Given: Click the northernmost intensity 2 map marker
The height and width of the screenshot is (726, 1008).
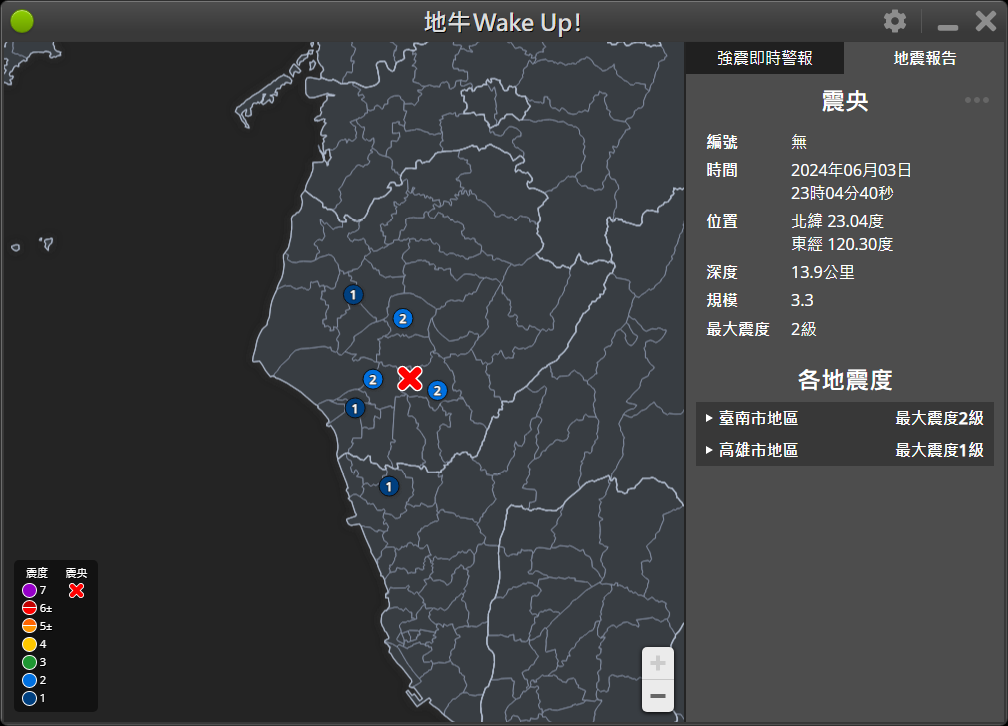Looking at the screenshot, I should pyautogui.click(x=402, y=318).
